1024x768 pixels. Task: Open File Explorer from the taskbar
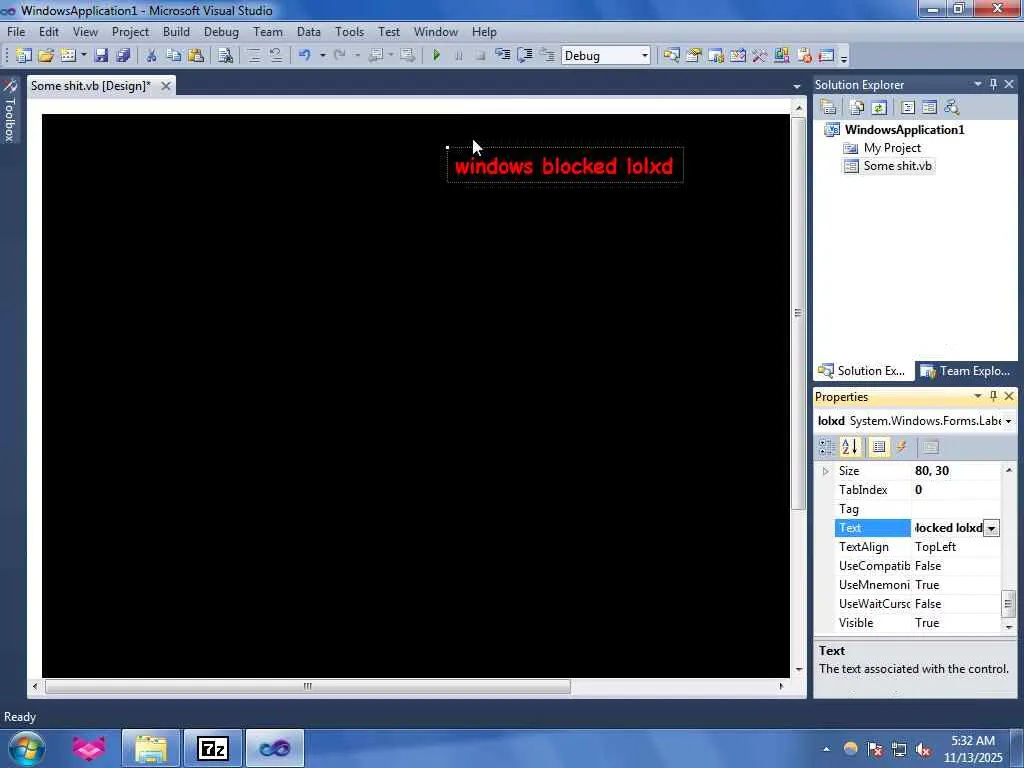click(x=151, y=748)
